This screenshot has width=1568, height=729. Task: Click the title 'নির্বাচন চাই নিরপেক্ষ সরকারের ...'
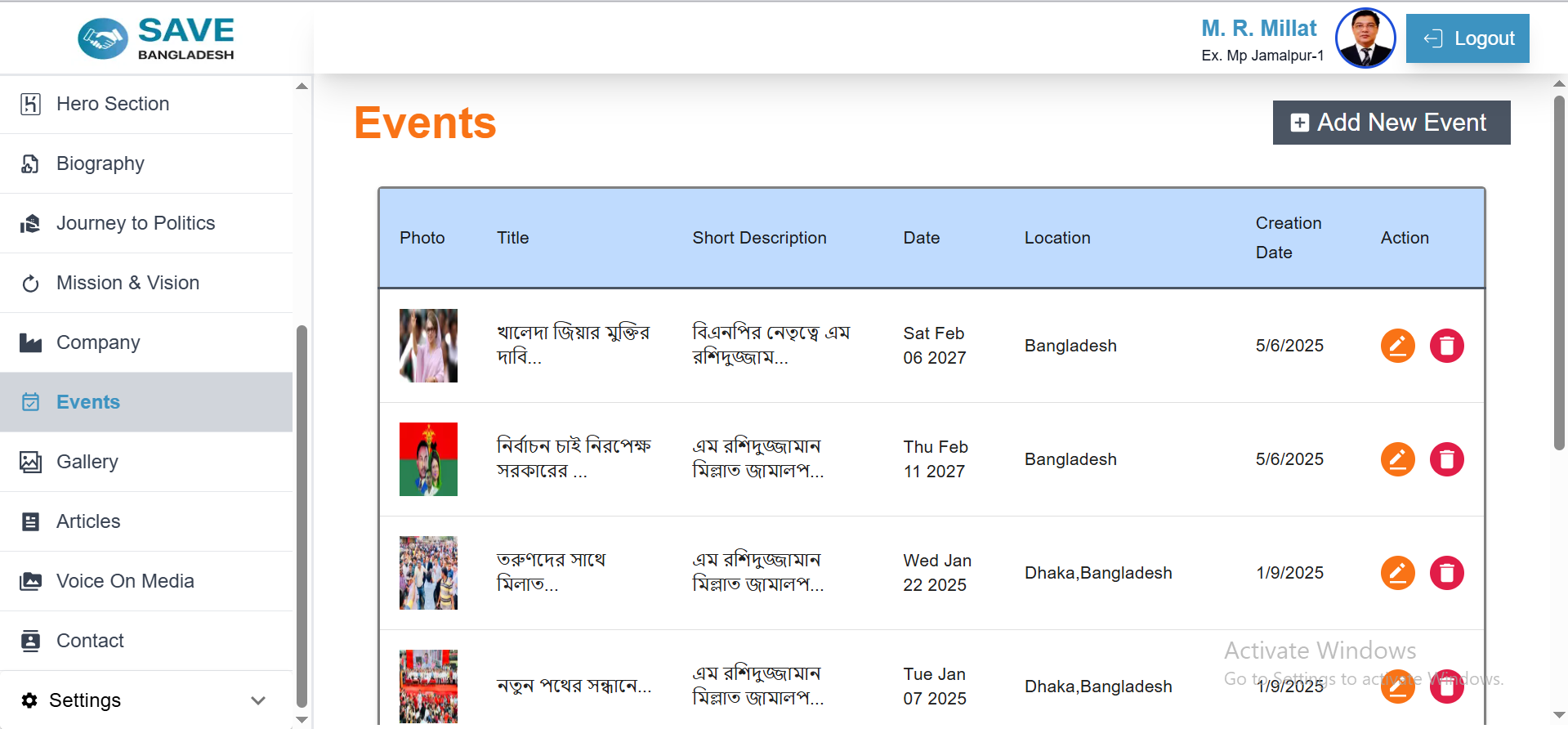click(574, 458)
